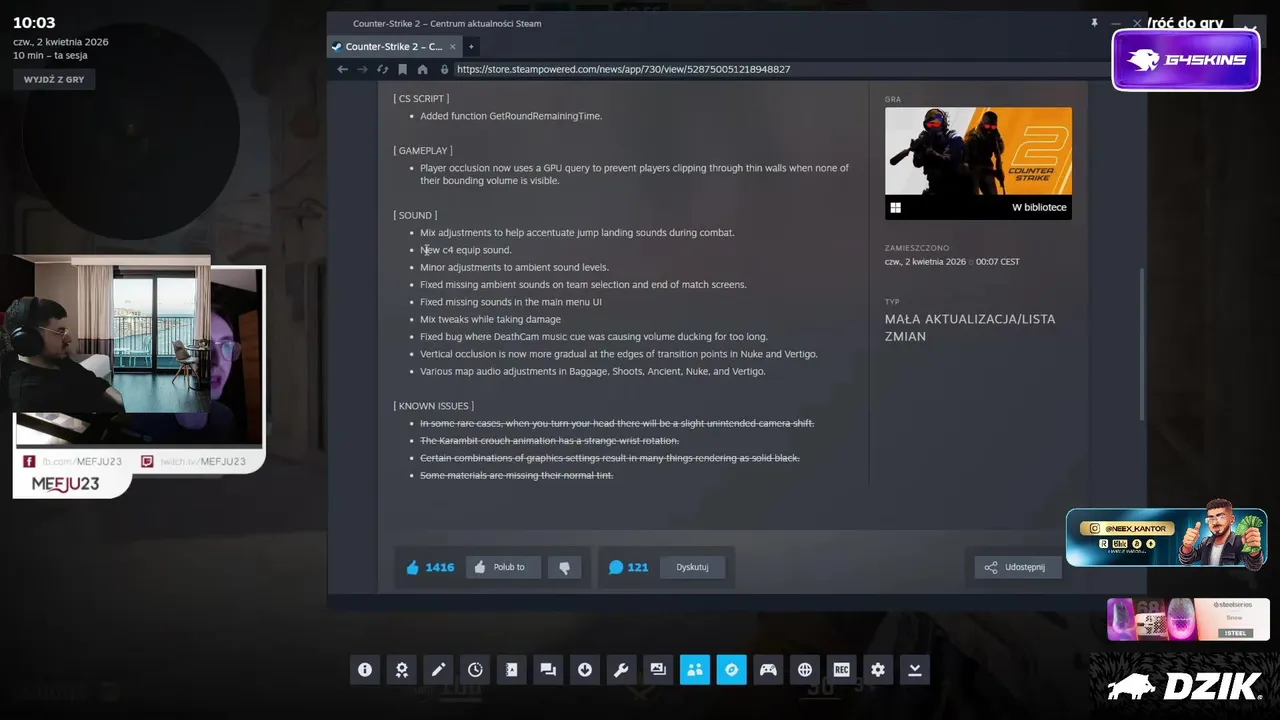Open overlay settings gear icon
This screenshot has width=1280, height=720.
coord(878,670)
